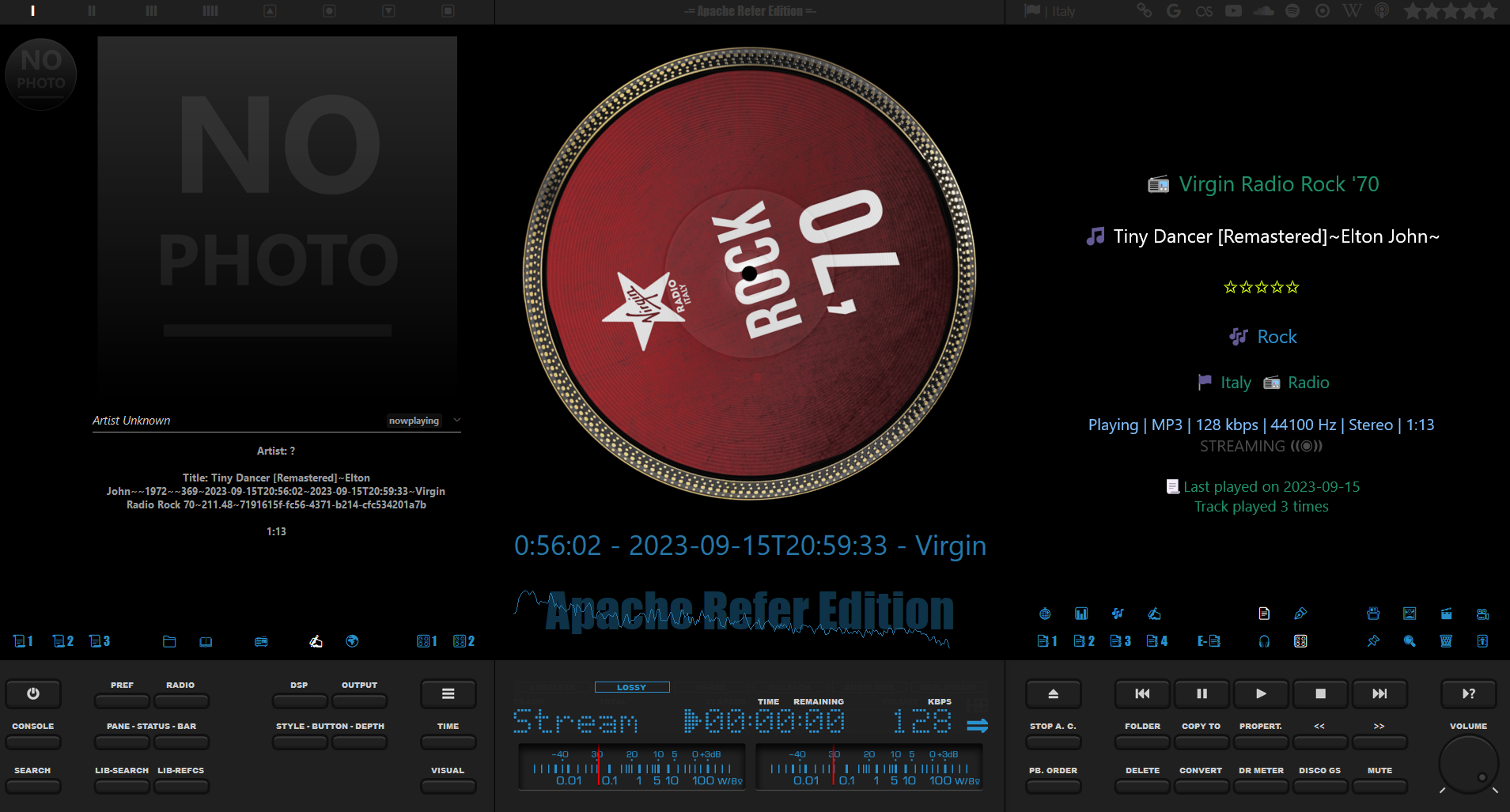Pause playback with the pause button
Viewport: 1510px width, 812px height.
point(1202,693)
